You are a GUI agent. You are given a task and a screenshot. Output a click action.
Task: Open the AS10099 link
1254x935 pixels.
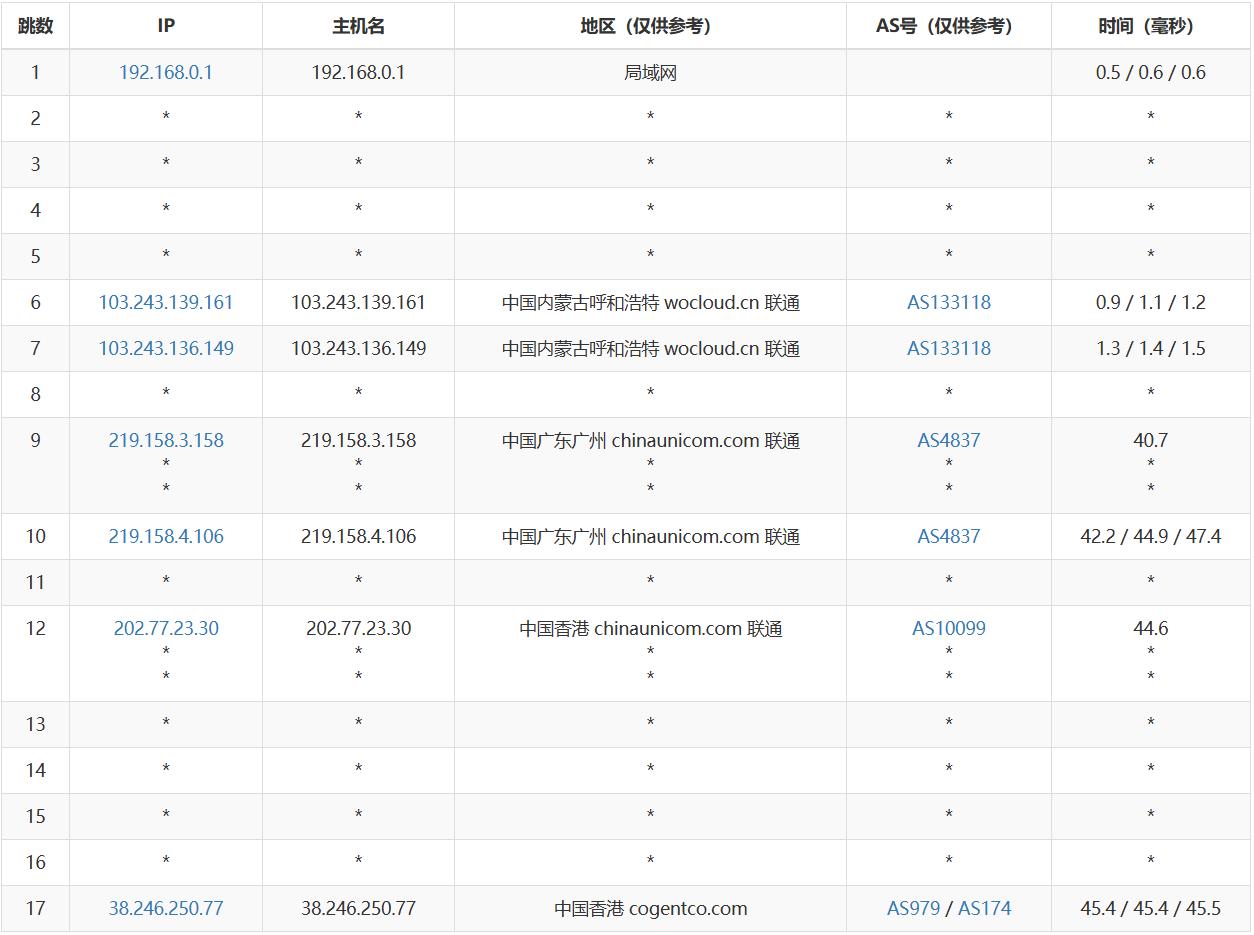(x=948, y=629)
